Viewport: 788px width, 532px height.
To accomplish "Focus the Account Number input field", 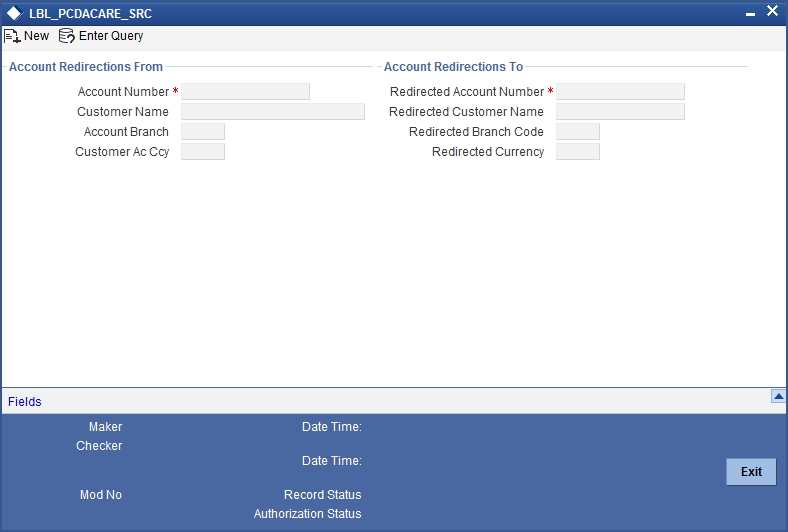I will (245, 91).
